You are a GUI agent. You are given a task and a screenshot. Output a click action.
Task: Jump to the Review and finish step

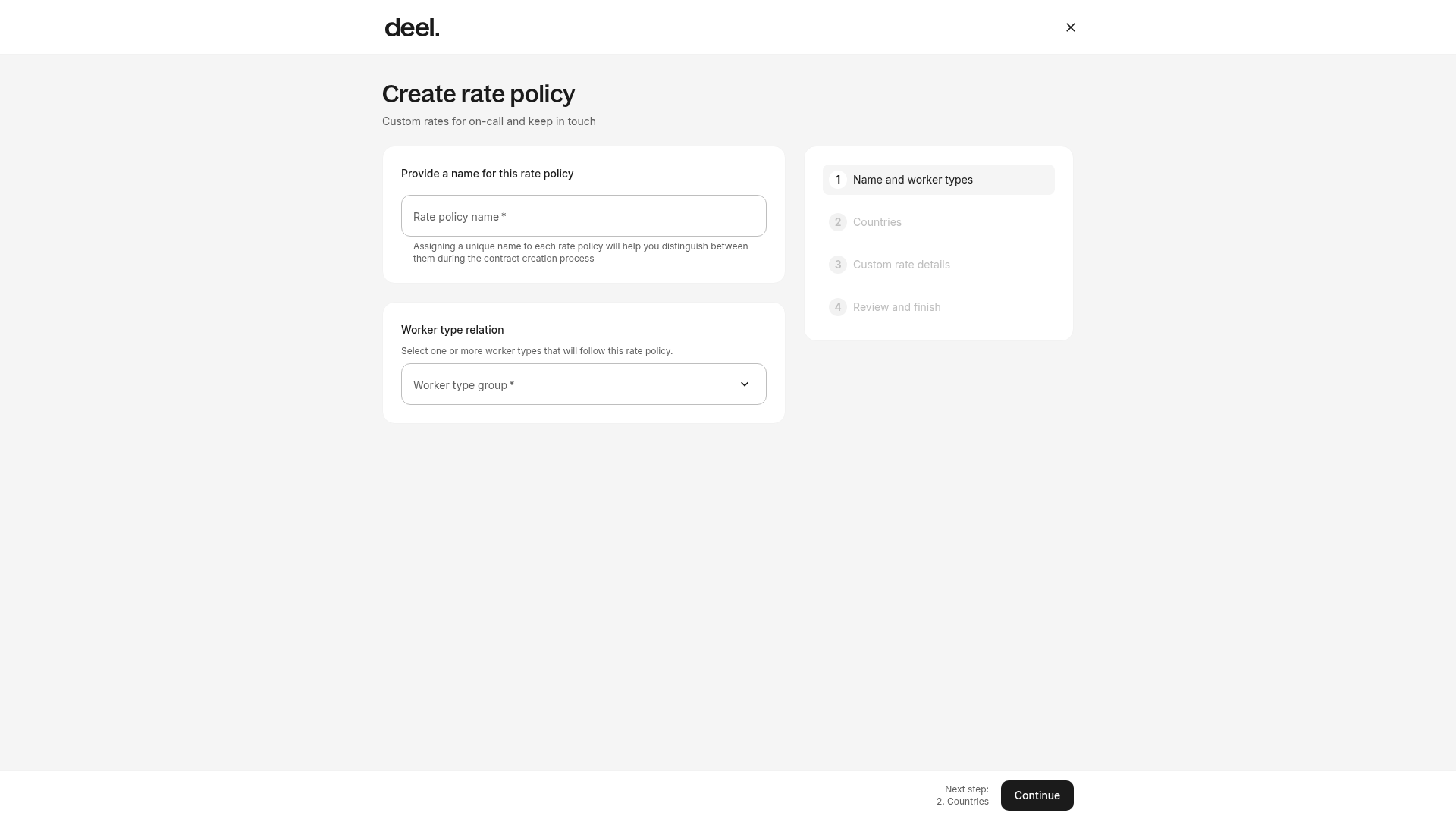coord(939,307)
